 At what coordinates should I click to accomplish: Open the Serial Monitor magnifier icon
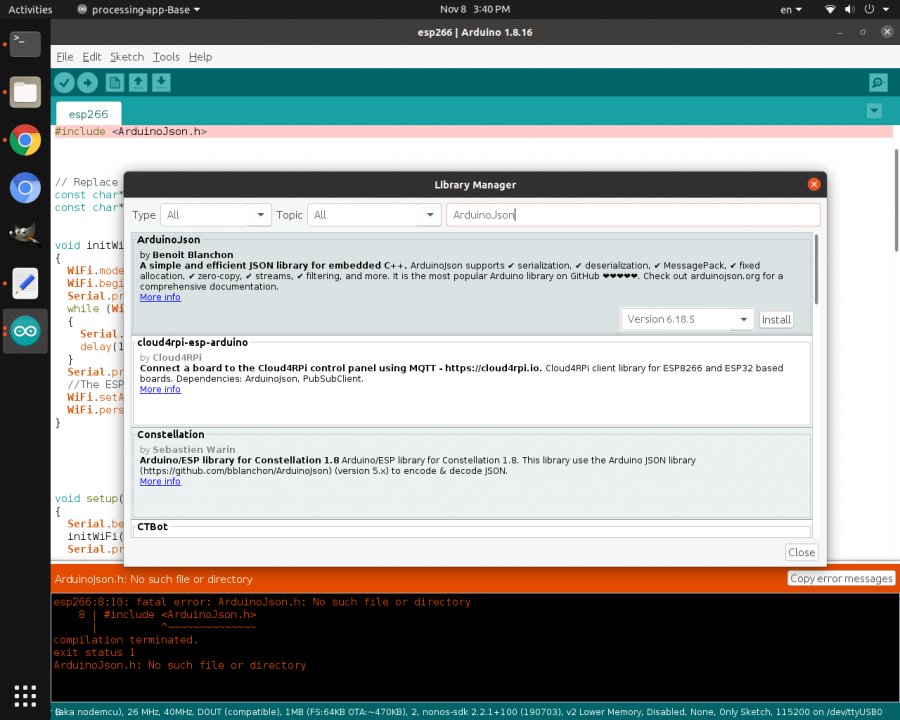[878, 83]
